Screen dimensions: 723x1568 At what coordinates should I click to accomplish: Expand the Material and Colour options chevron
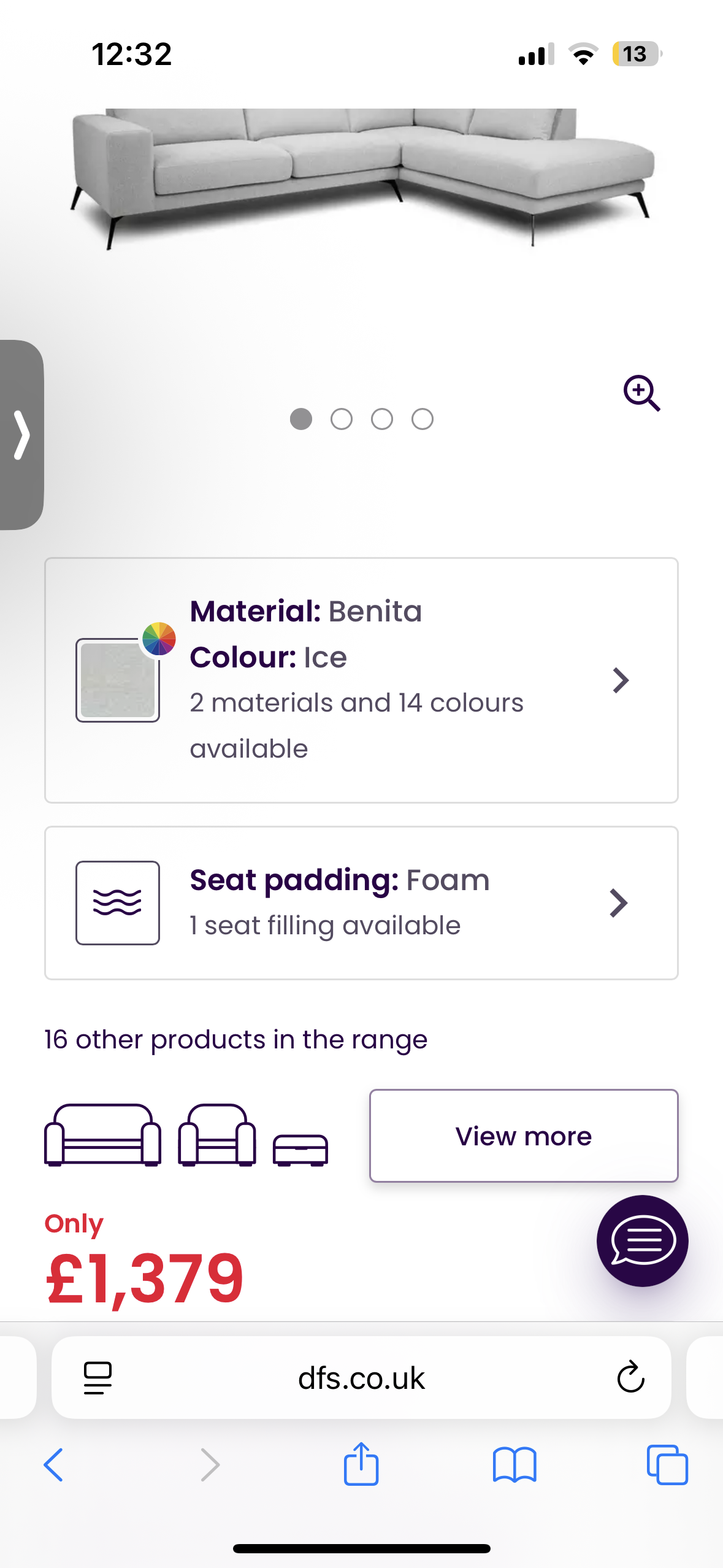click(x=621, y=680)
